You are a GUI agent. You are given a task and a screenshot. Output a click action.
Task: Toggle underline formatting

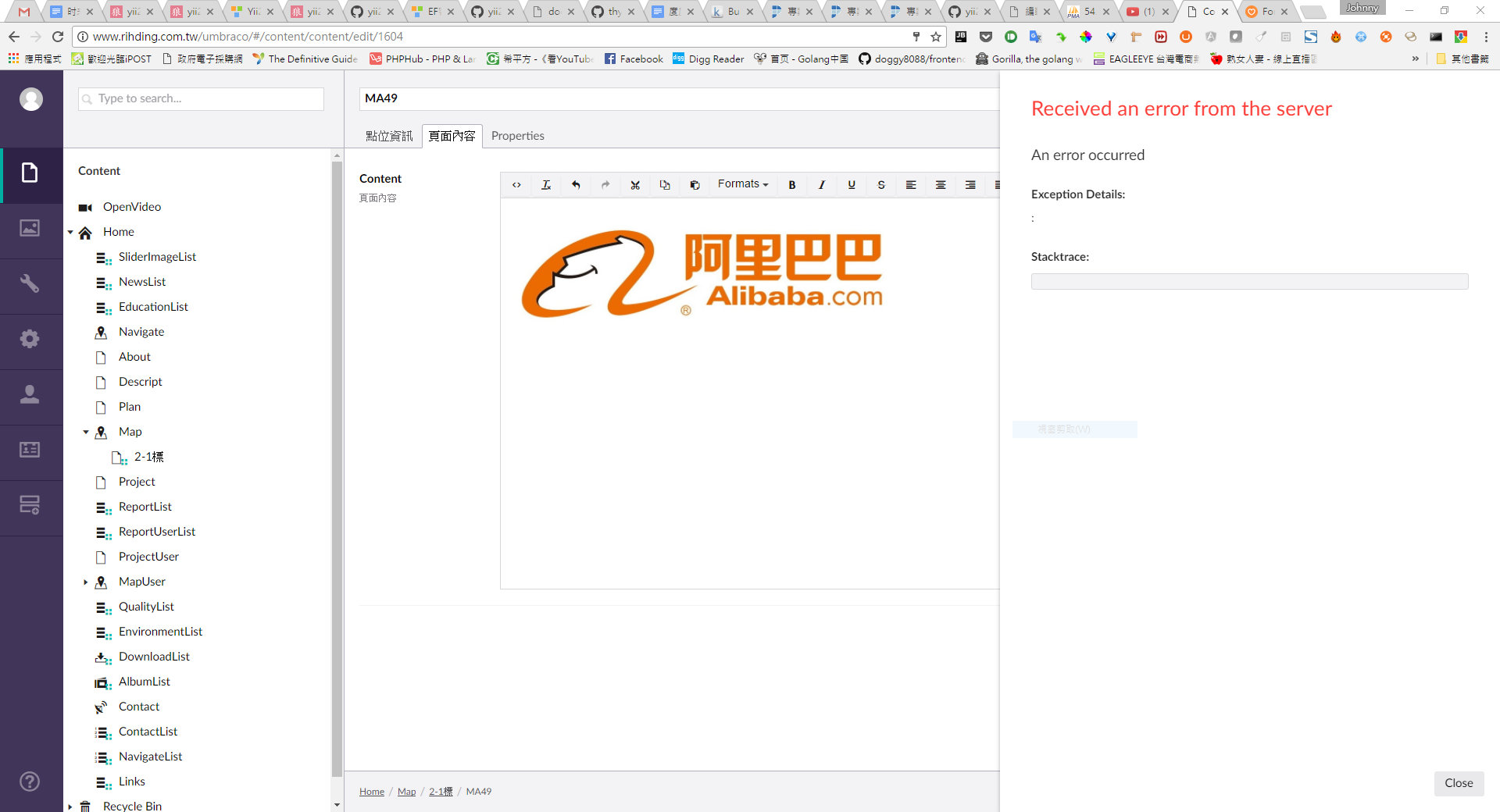point(852,185)
